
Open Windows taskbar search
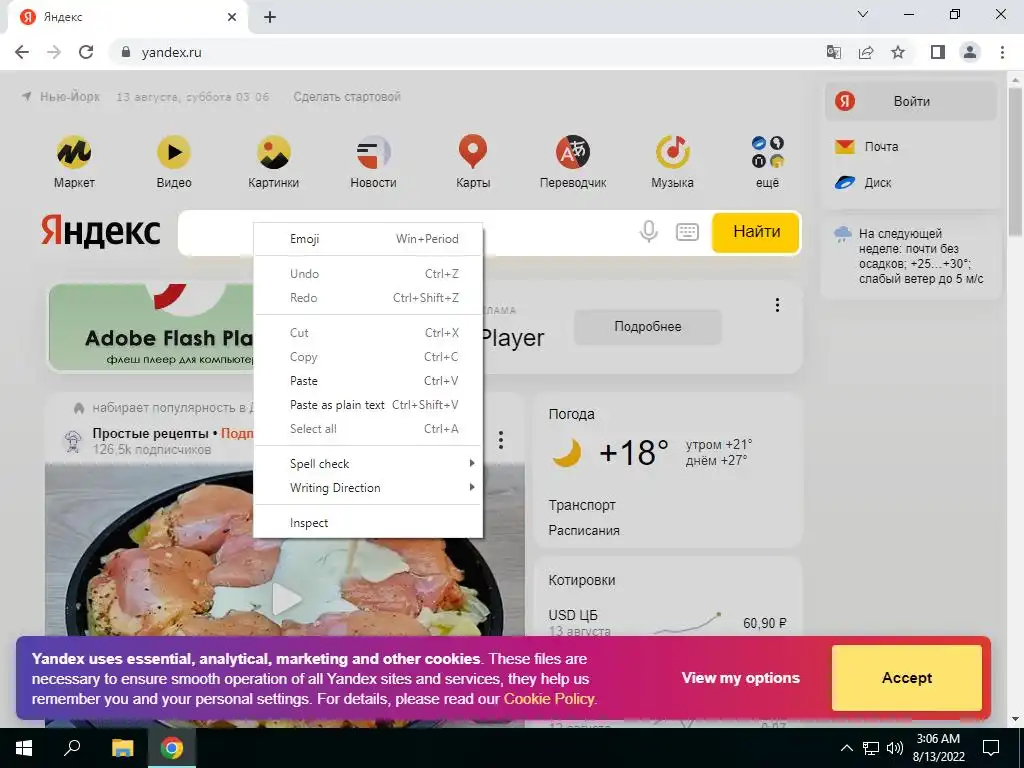pos(72,748)
